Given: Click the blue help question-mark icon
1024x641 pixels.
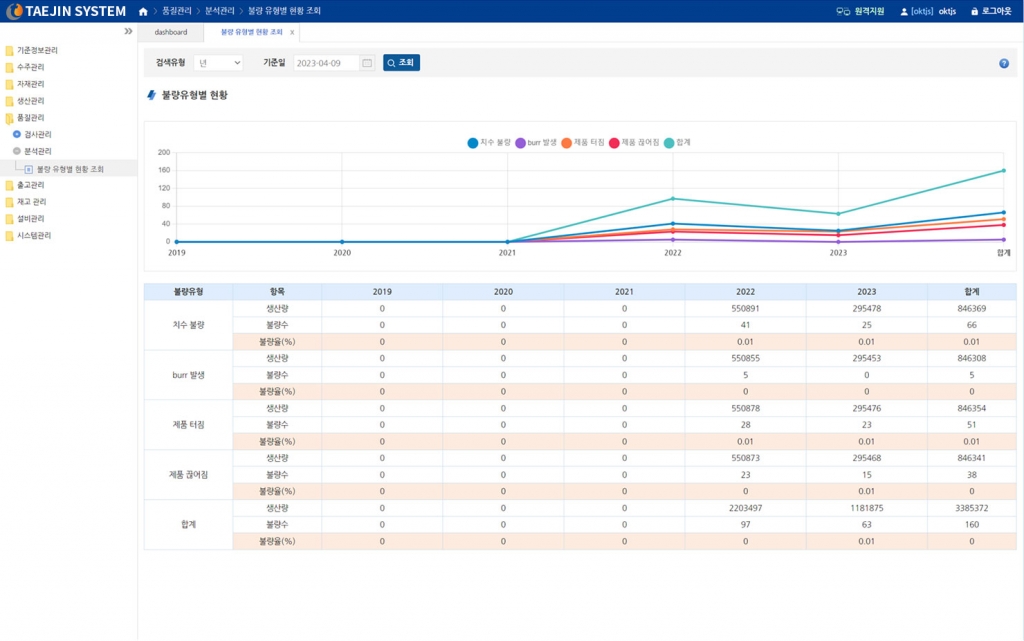Looking at the screenshot, I should (x=1004, y=63).
